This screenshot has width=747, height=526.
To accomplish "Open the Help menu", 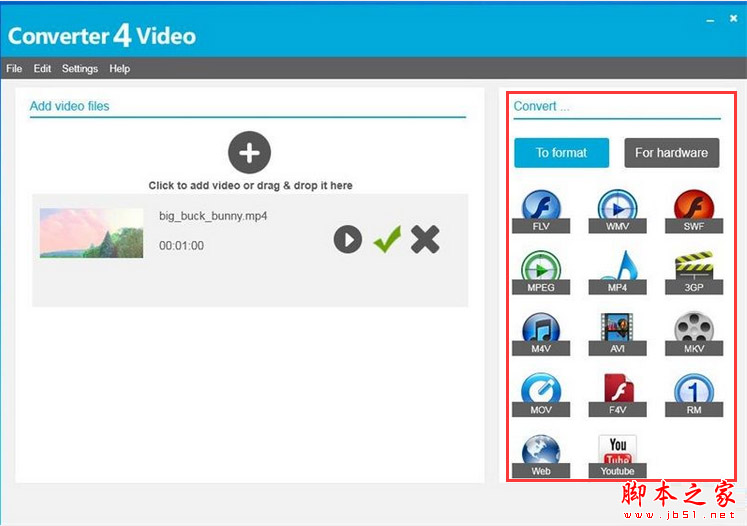I will tap(120, 69).
